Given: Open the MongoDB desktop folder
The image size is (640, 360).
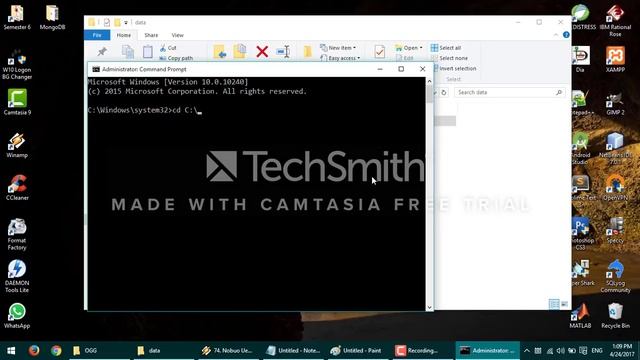Looking at the screenshot, I should pyautogui.click(x=52, y=17).
